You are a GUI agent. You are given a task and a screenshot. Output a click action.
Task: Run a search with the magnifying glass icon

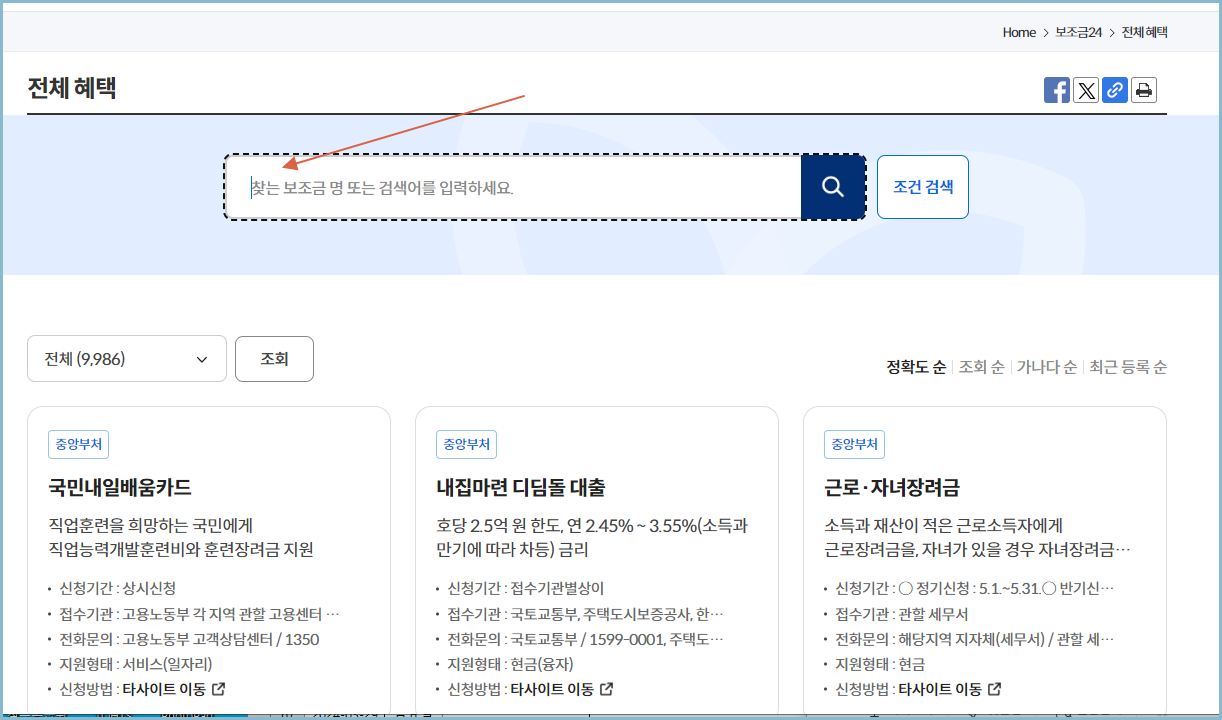[x=833, y=186]
